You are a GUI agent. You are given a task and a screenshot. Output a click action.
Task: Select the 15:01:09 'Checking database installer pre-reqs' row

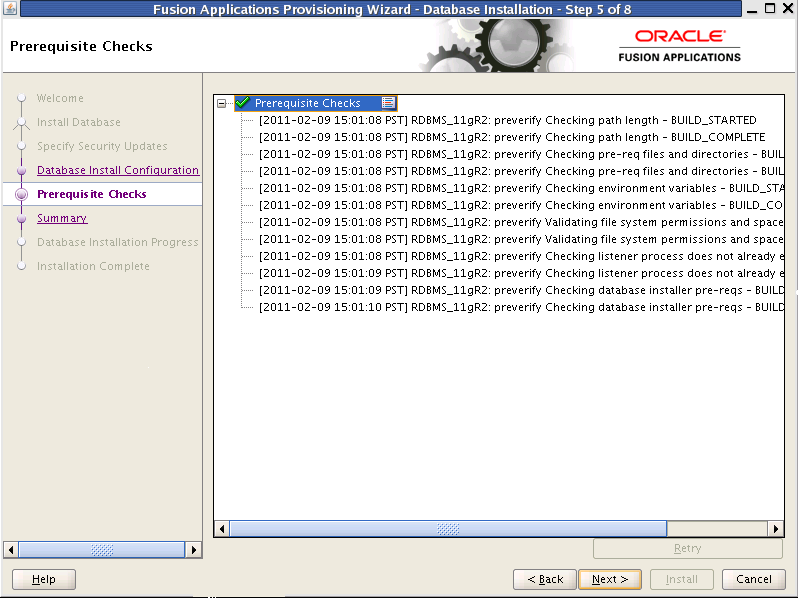(521, 290)
